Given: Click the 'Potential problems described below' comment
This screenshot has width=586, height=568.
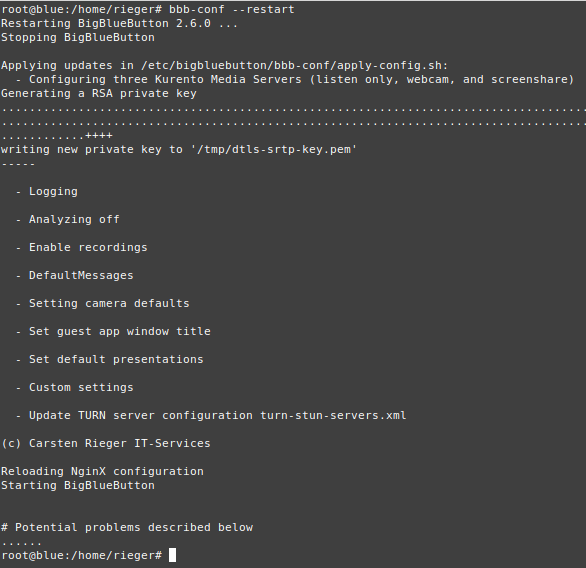Looking at the screenshot, I should [x=134, y=527].
